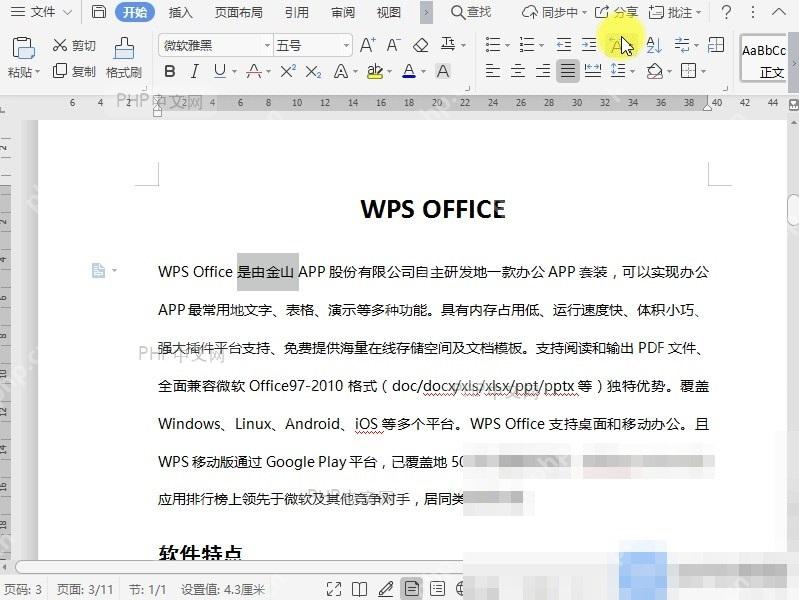Click the table-style icon beside paragraph marks
This screenshot has width=799, height=600.
716,45
